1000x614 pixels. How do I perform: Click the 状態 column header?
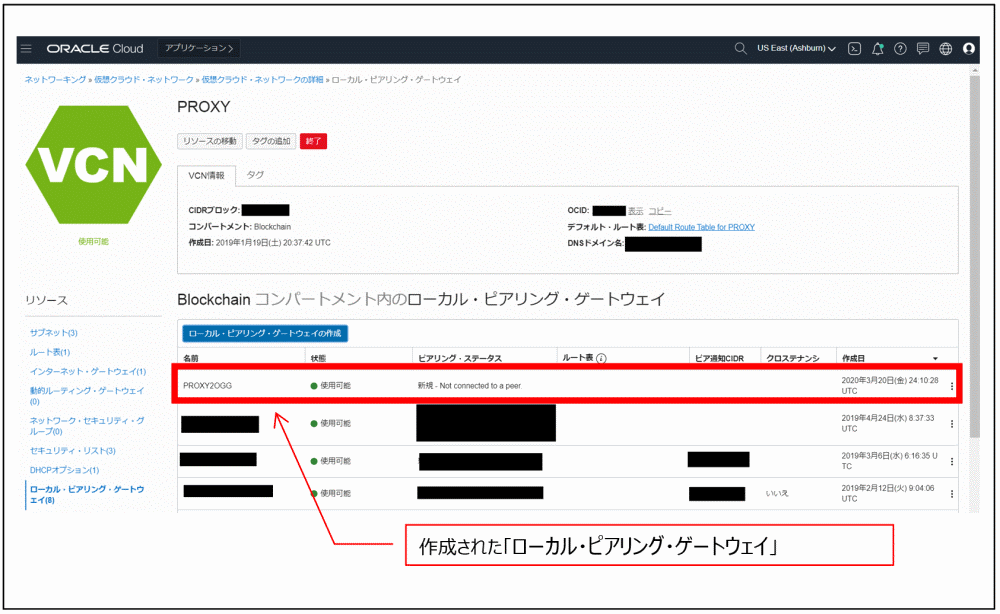318,358
